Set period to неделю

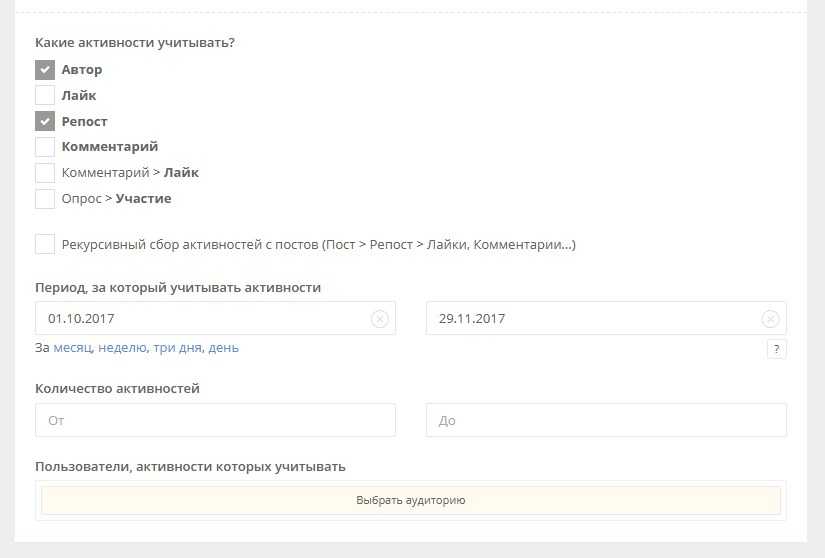(x=123, y=348)
